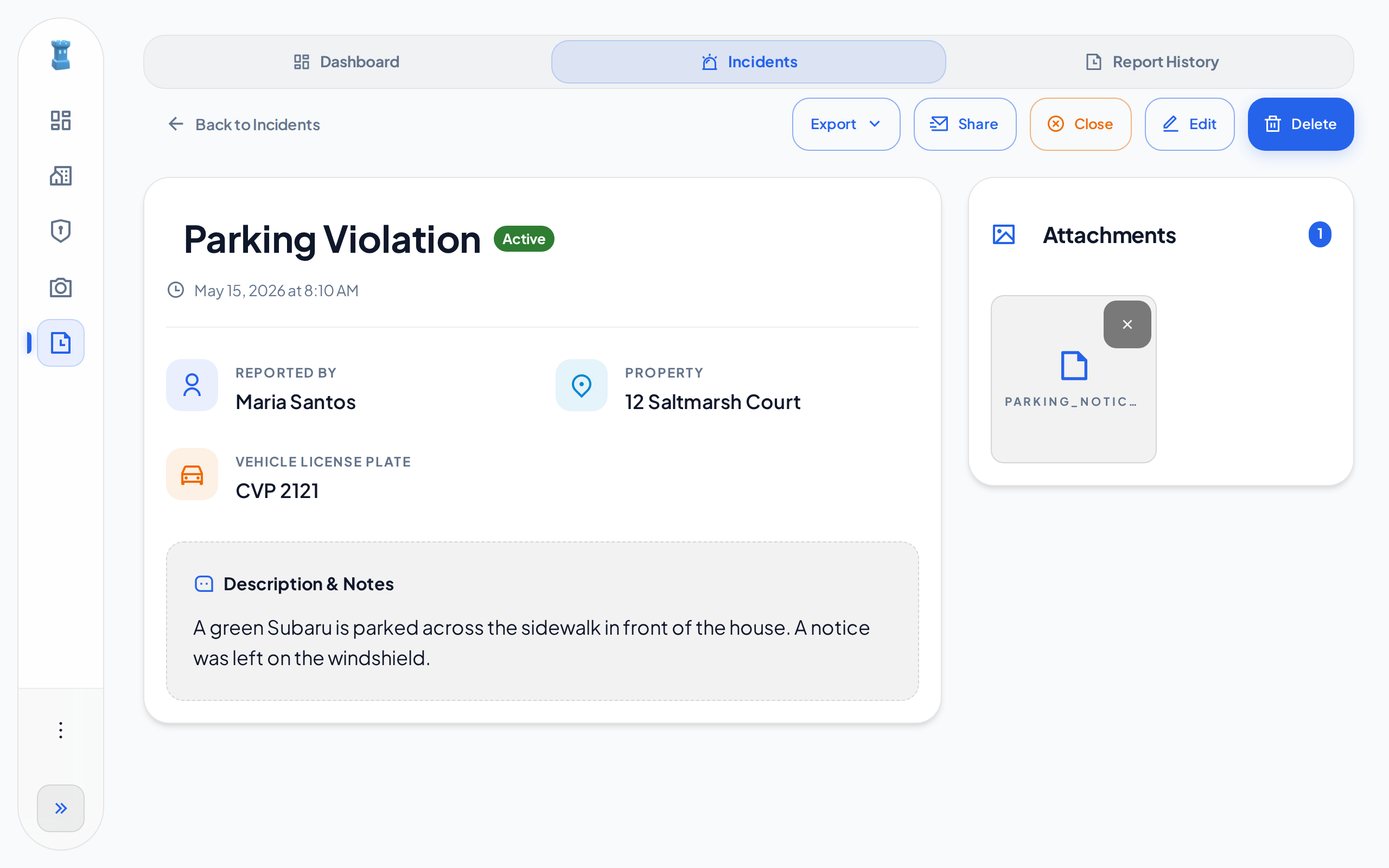Click the clock icon beside the incident date
Image resolution: width=1389 pixels, height=868 pixels.
click(176, 290)
